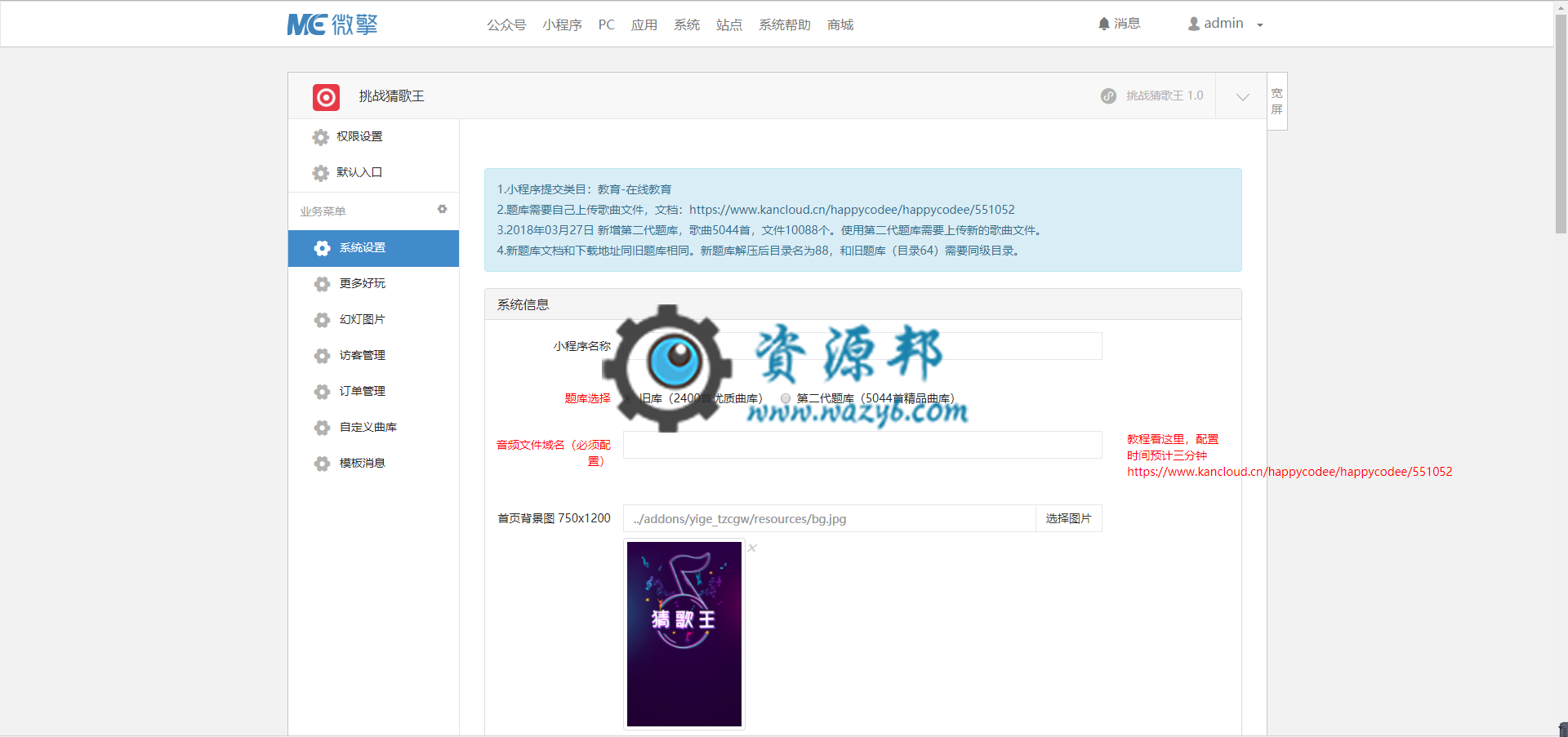Select 系统设置 in the sidebar
This screenshot has width=1568, height=737.
pos(374,248)
